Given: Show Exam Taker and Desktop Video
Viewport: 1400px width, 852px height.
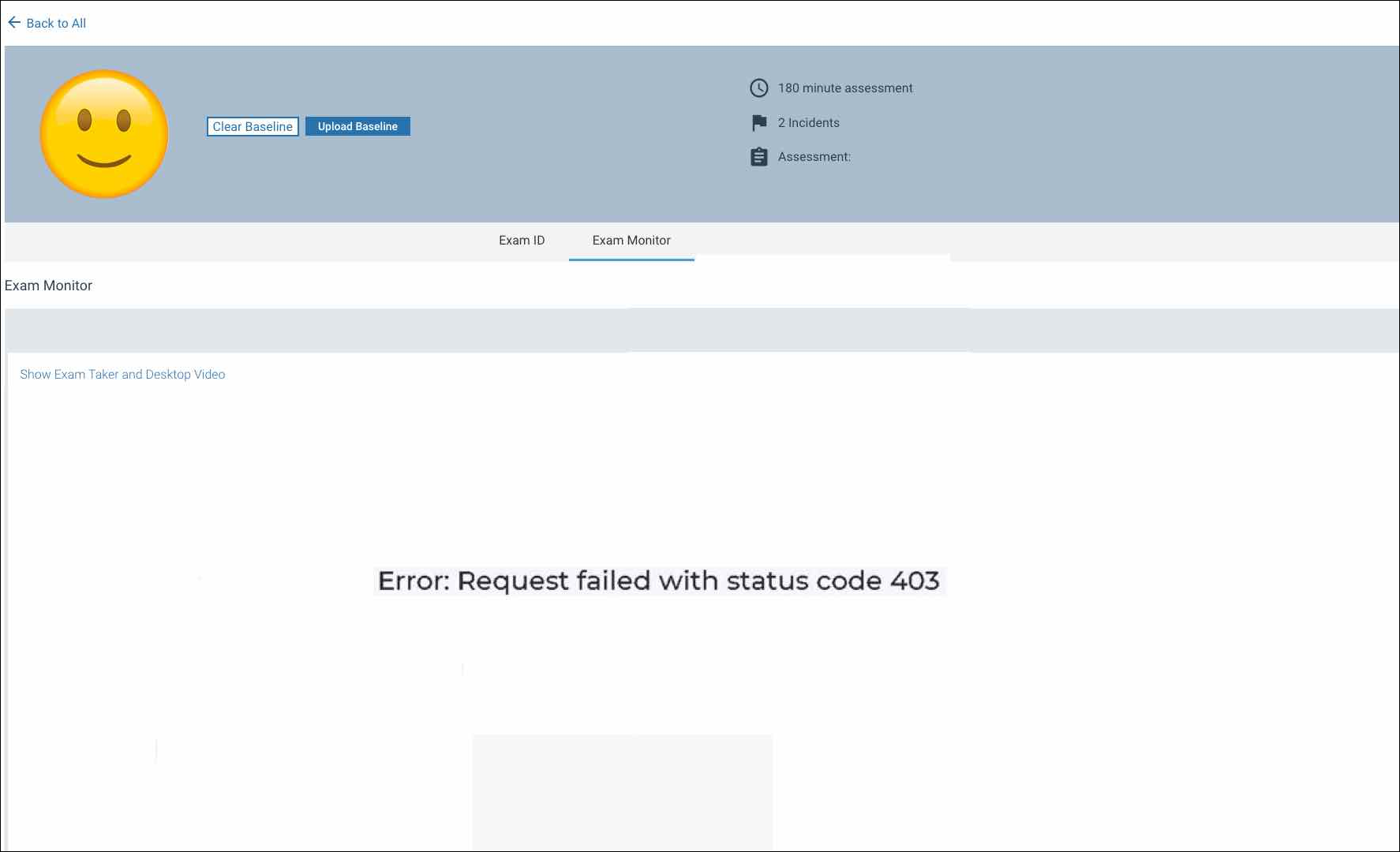Looking at the screenshot, I should tap(122, 375).
